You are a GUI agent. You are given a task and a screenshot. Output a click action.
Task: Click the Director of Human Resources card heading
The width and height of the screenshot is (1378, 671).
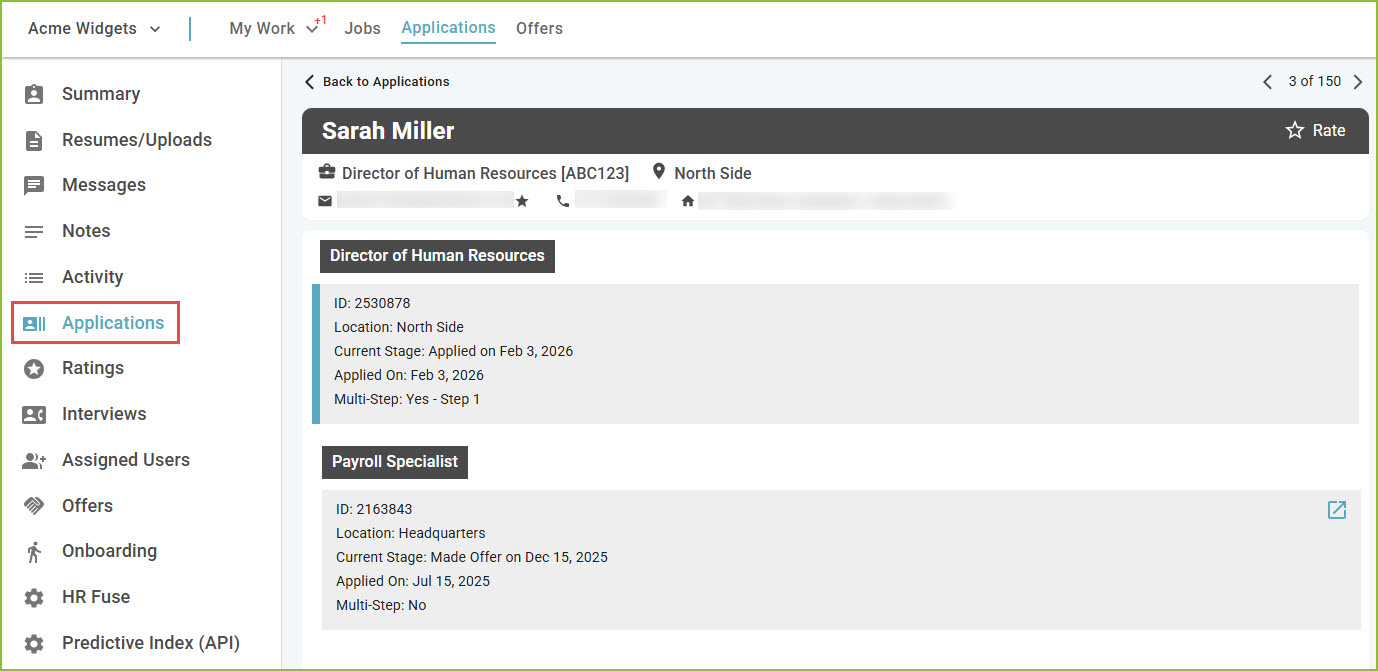click(x=437, y=256)
